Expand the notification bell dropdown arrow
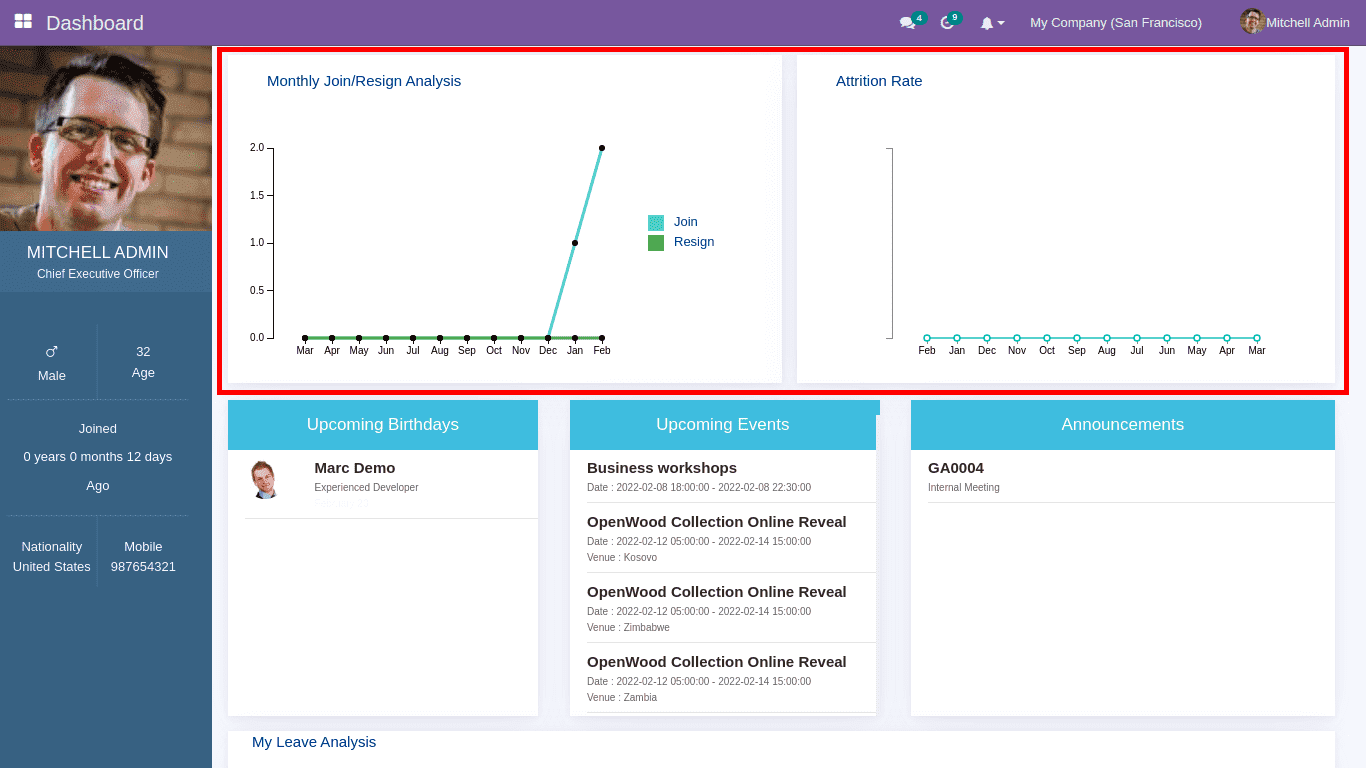This screenshot has width=1366, height=768. 1001,24
